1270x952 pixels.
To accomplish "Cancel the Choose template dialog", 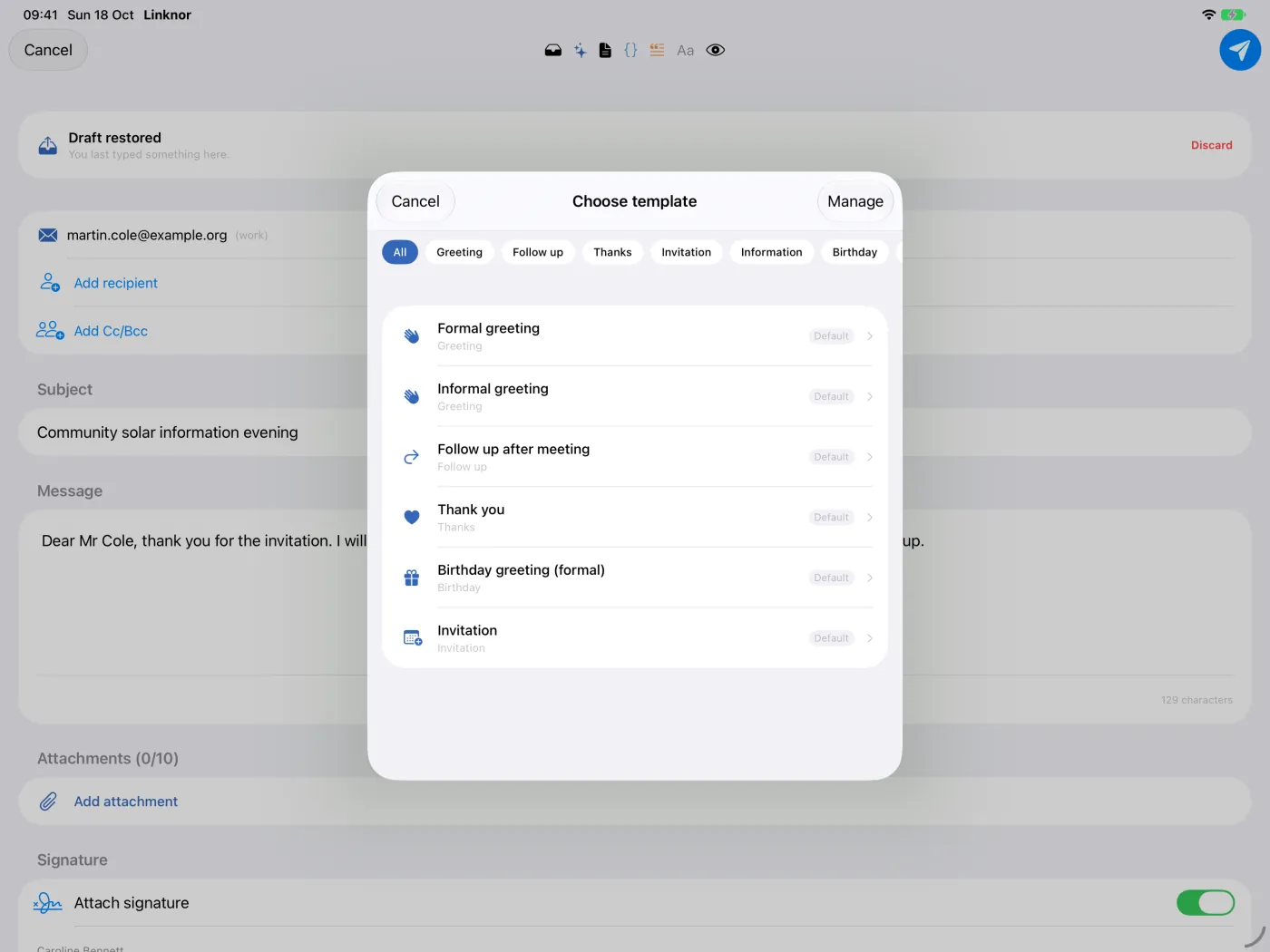I will pos(415,201).
